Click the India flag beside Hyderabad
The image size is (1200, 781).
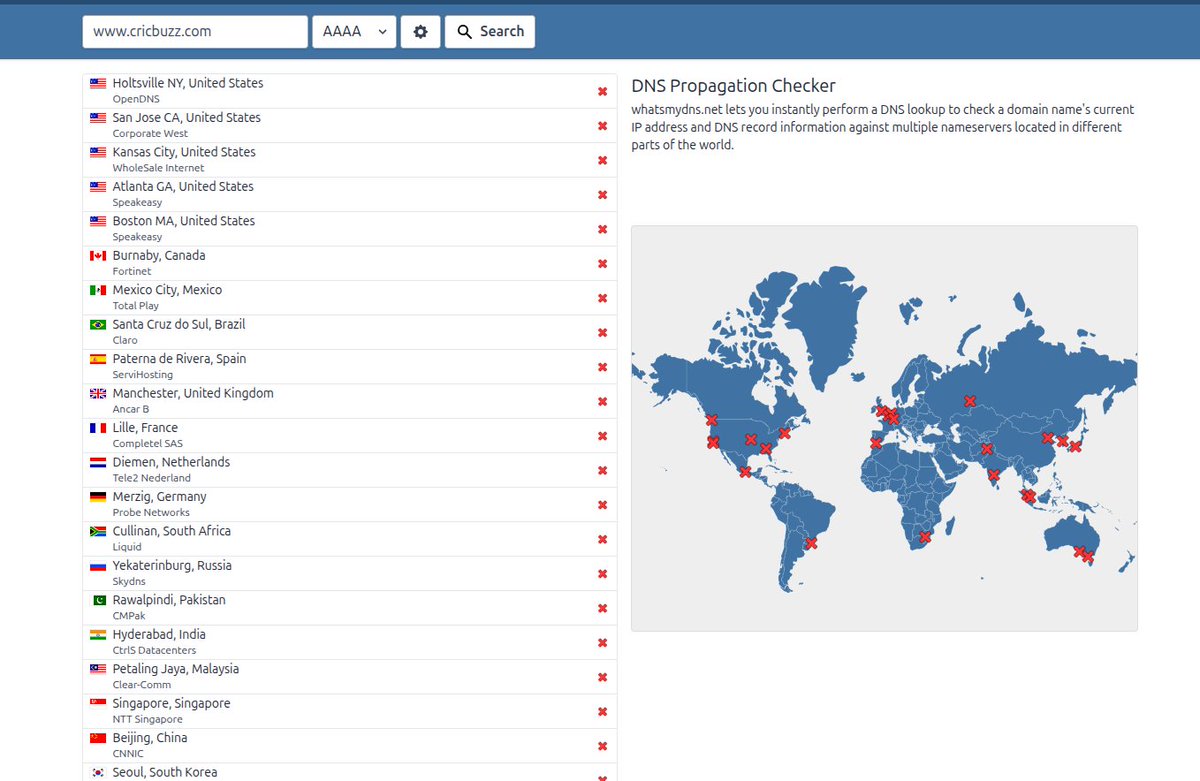pyautogui.click(x=98, y=635)
